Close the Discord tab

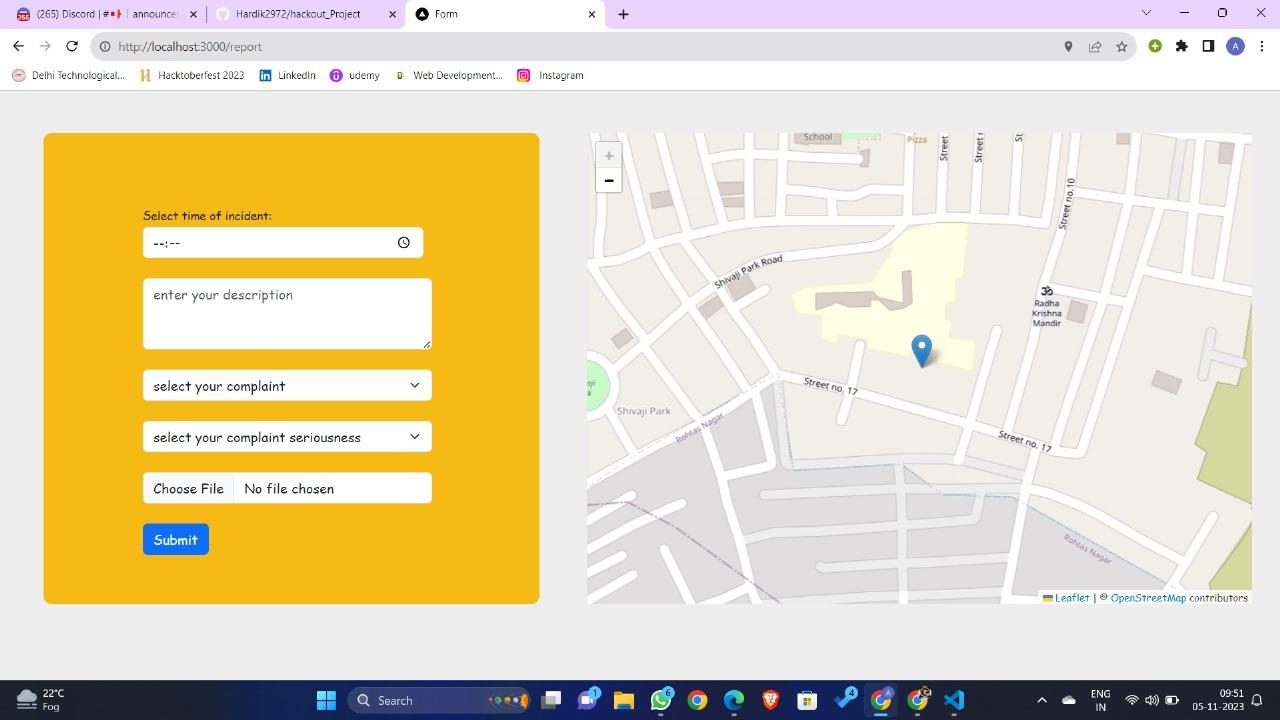point(194,14)
